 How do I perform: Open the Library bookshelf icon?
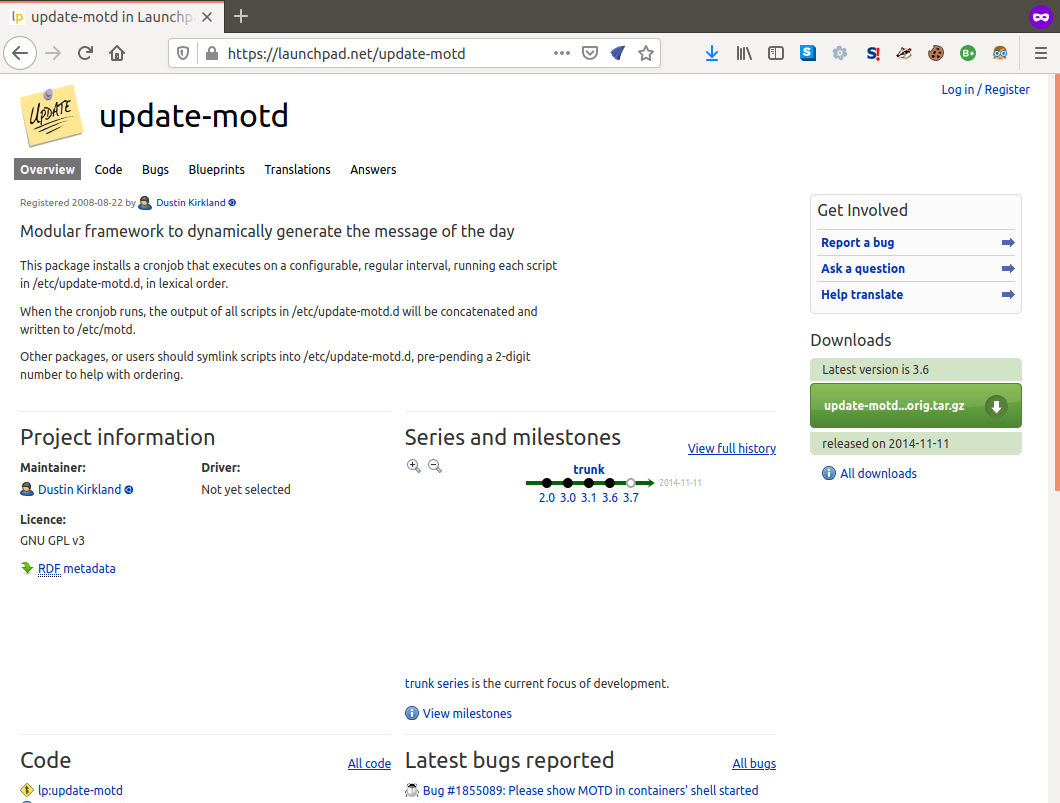(x=744, y=53)
